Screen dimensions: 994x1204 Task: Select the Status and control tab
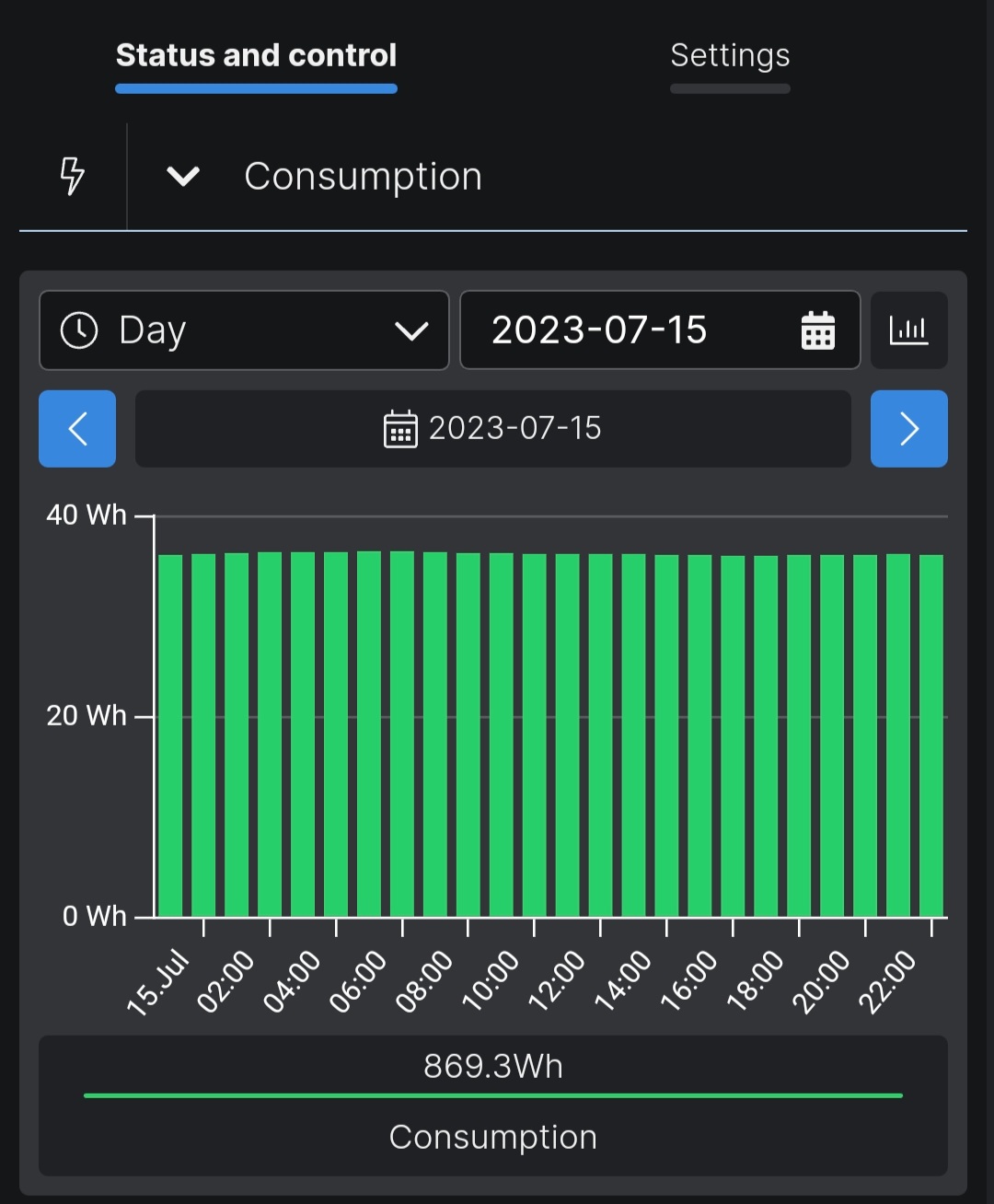point(256,57)
